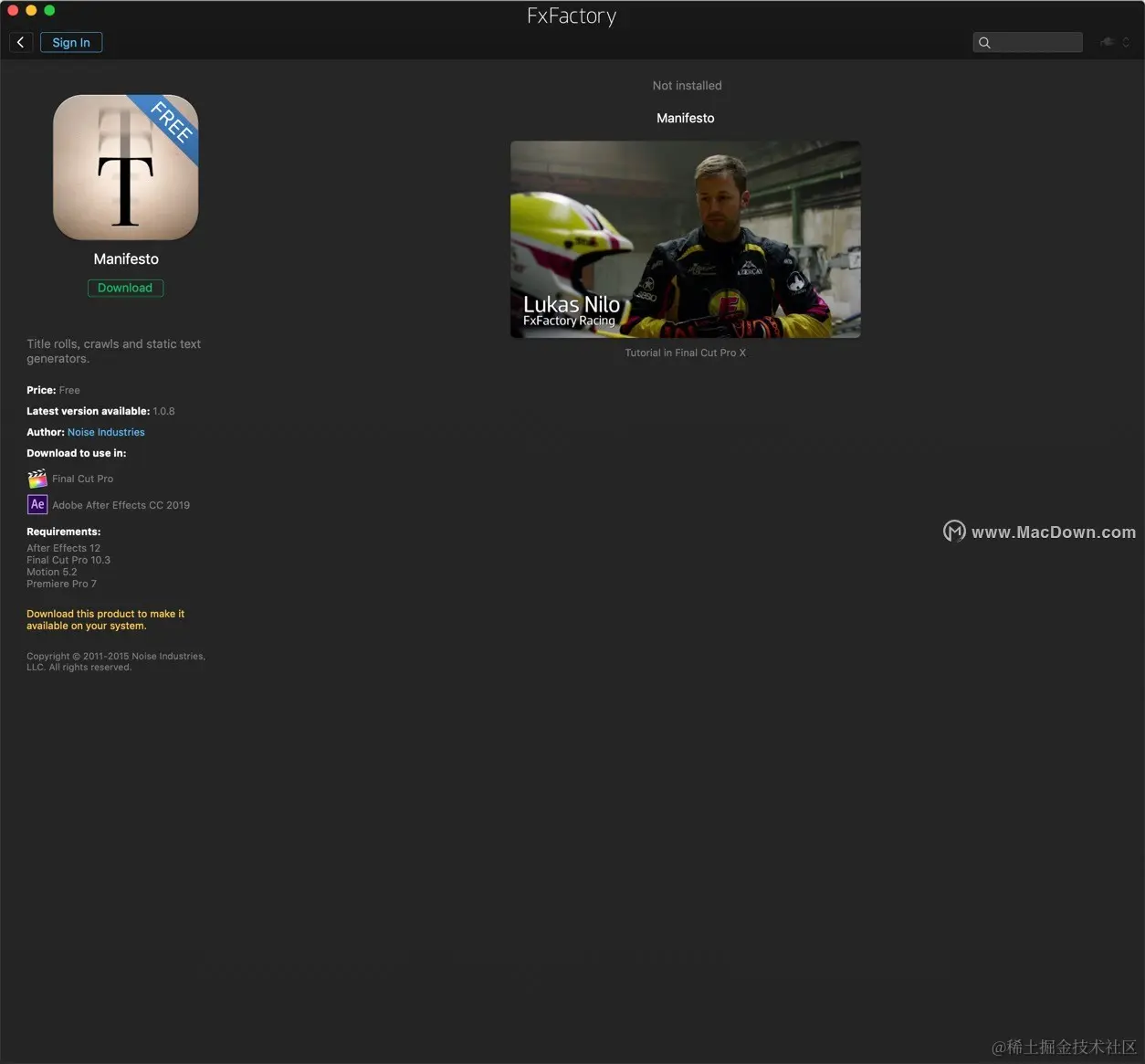The height and width of the screenshot is (1064, 1145).
Task: Open the dimmed pointing-hand popup menu
Action: tap(1115, 42)
